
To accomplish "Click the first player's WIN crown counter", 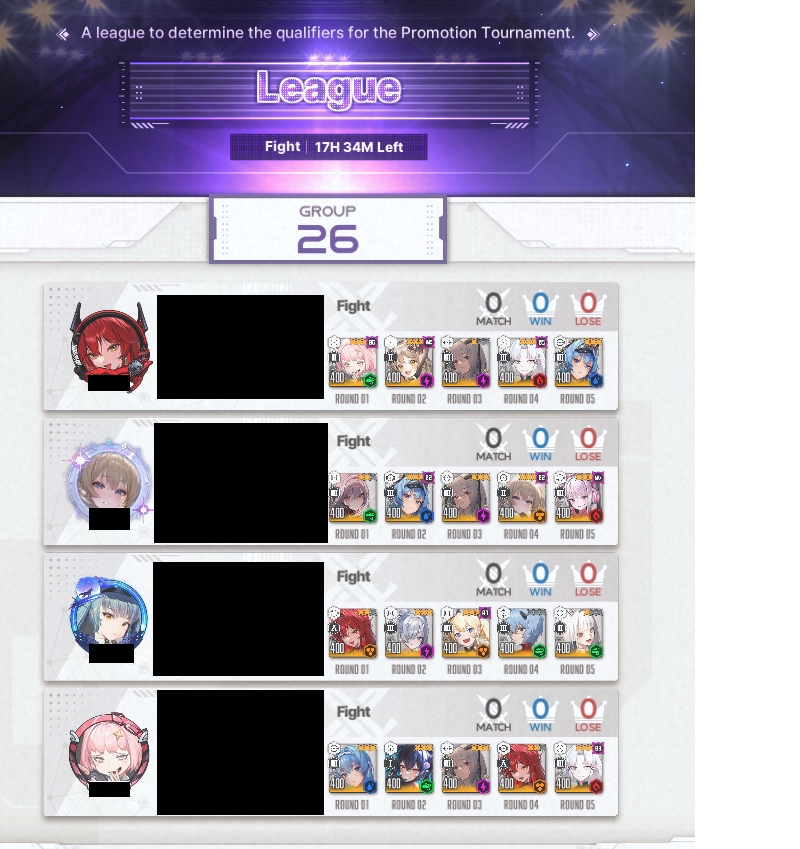I will coord(540,309).
